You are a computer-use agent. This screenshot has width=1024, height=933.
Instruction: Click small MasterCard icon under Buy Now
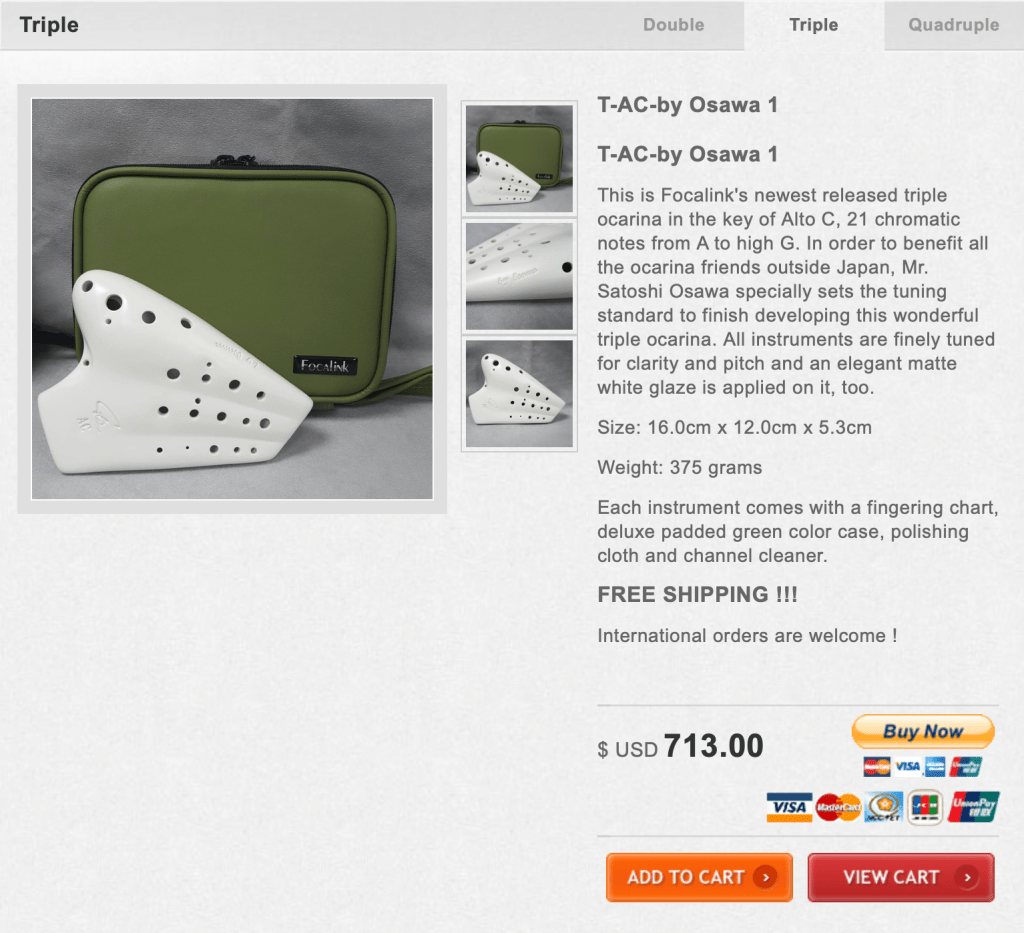pyautogui.click(x=876, y=767)
